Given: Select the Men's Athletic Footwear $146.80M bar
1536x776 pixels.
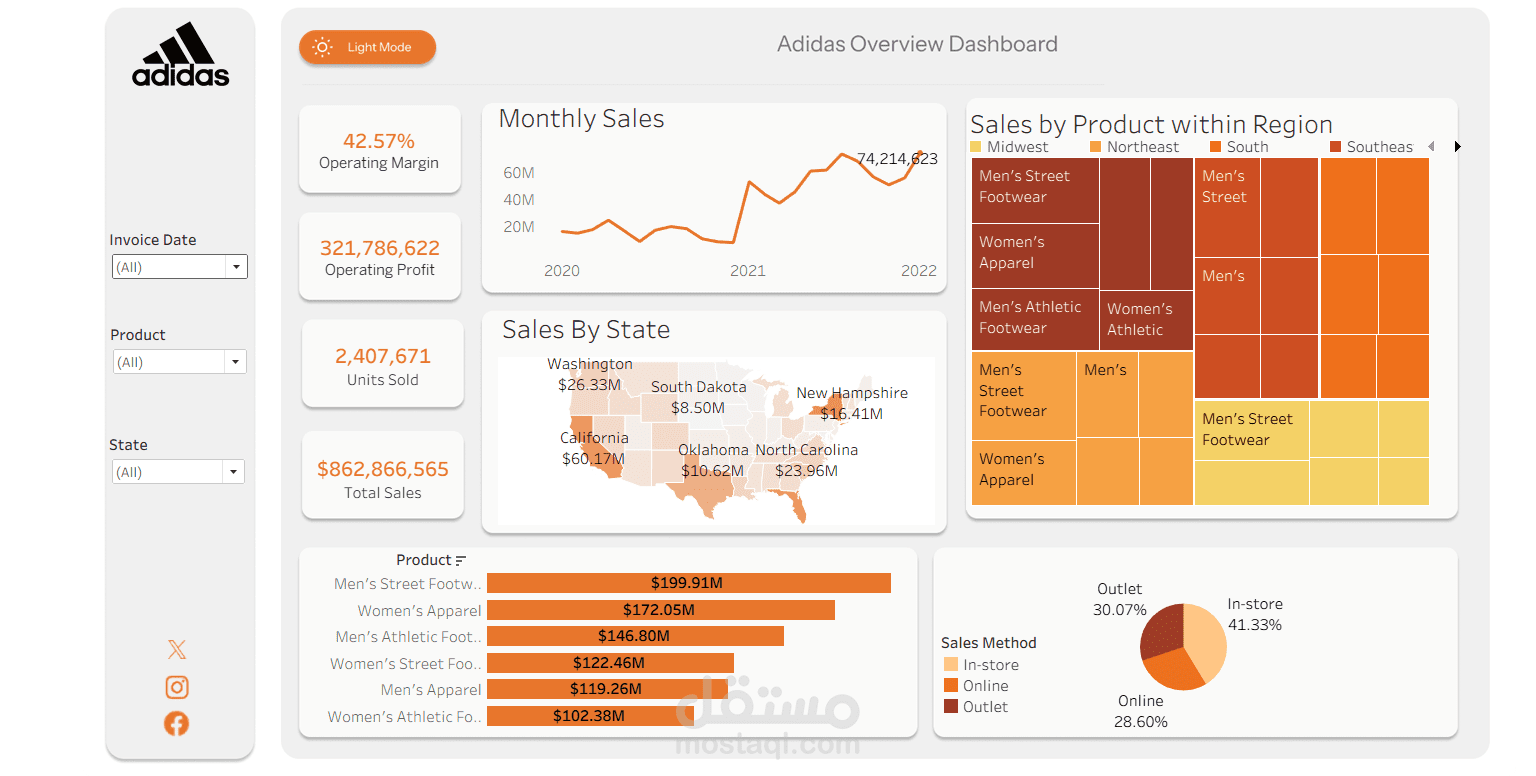Looking at the screenshot, I should coord(635,636).
